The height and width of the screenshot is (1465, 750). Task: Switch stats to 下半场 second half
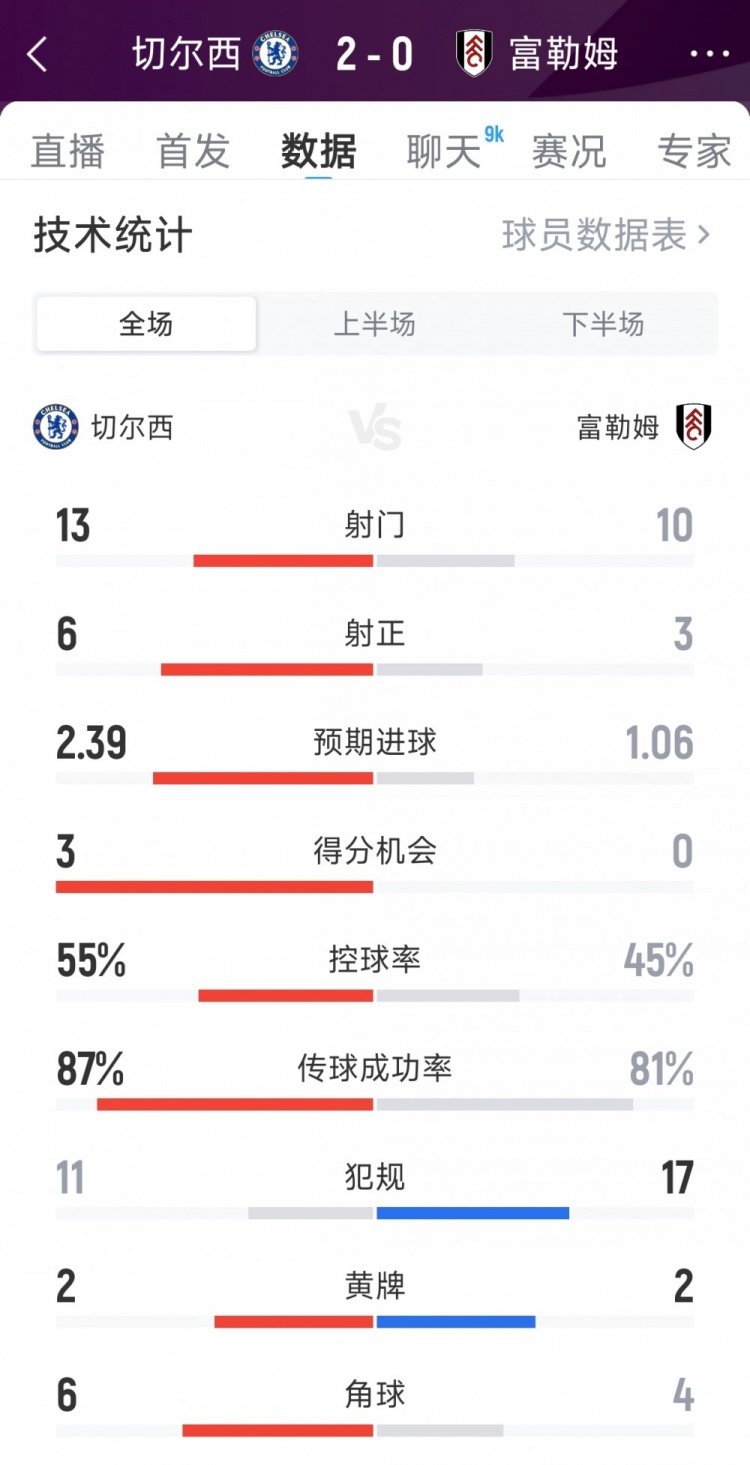point(603,324)
